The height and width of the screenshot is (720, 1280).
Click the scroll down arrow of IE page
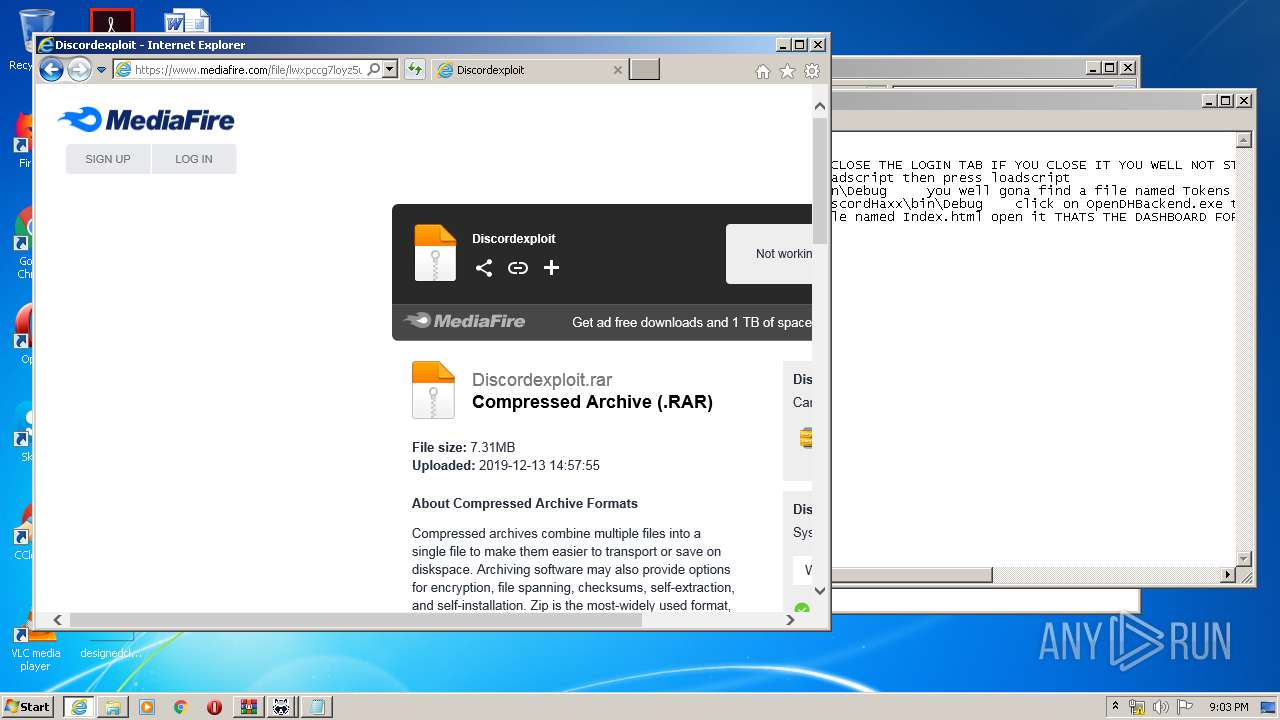pyautogui.click(x=820, y=591)
